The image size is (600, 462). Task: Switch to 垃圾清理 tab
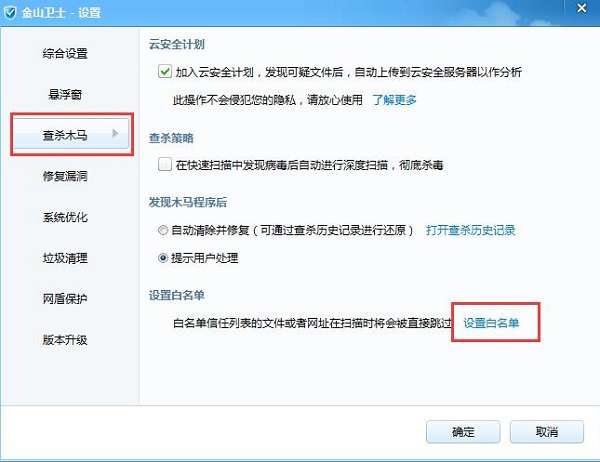click(65, 258)
